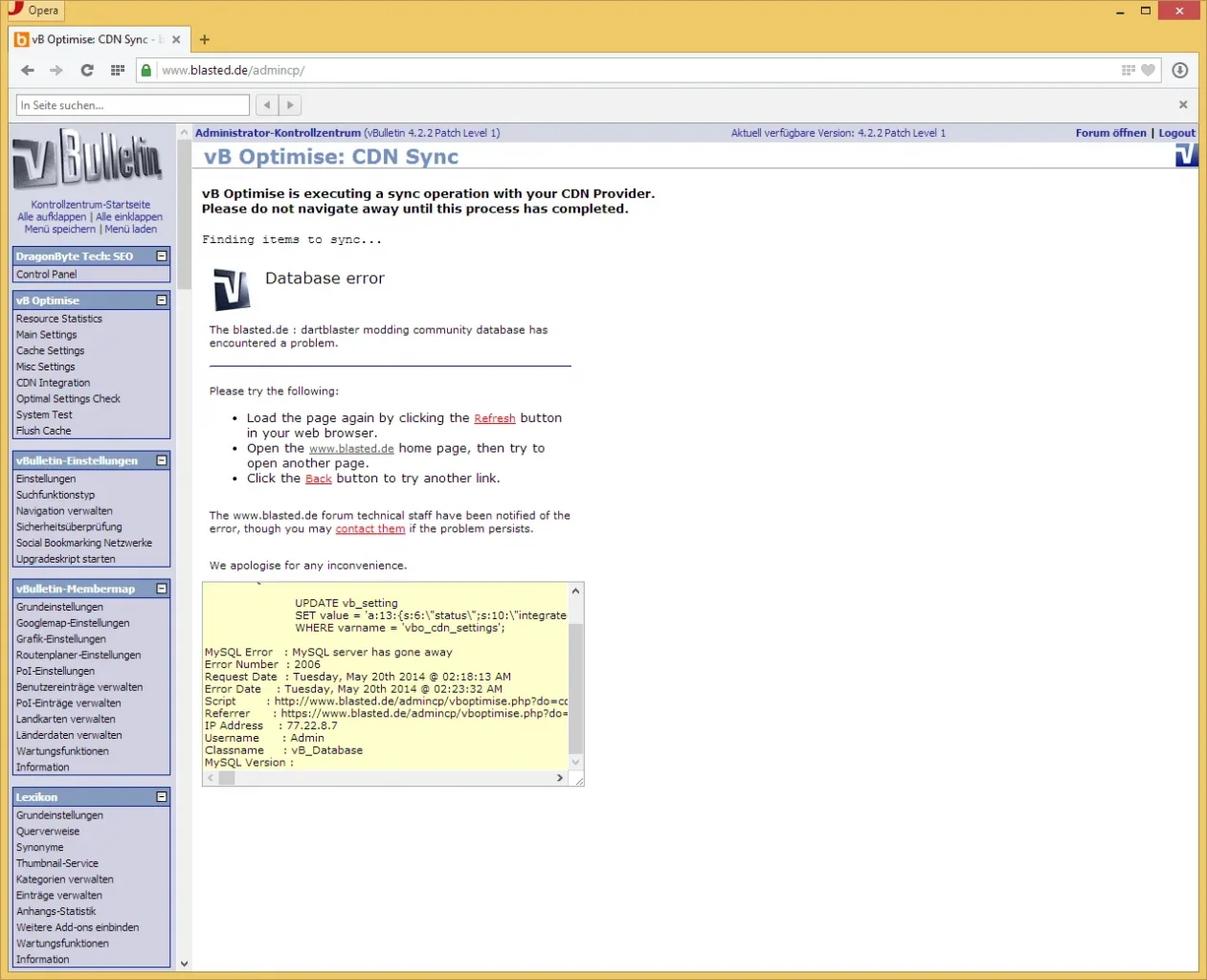
Task: Go back with the browser back arrow
Action: click(x=28, y=70)
